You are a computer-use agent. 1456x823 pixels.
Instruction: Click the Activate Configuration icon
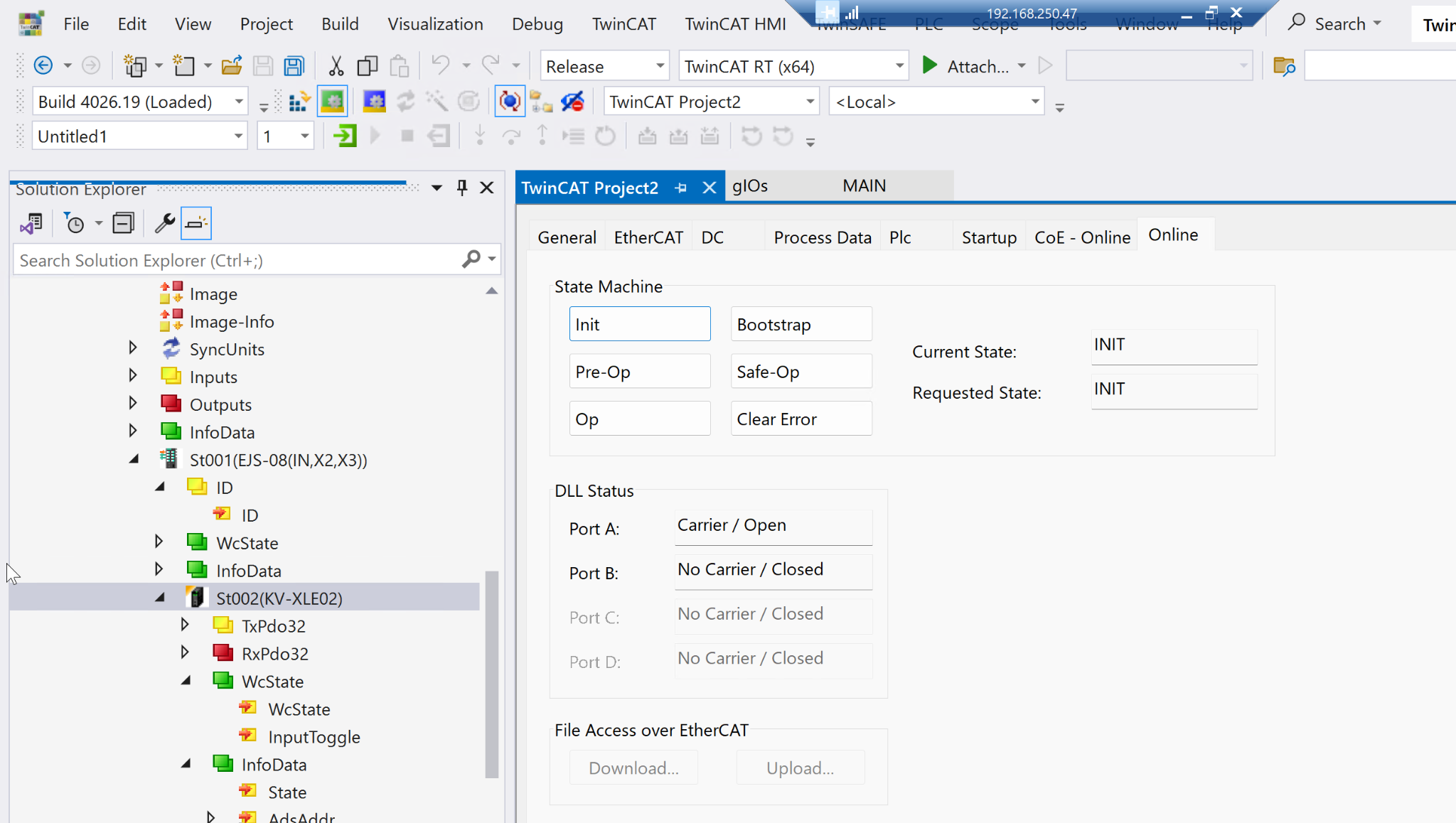coord(299,102)
